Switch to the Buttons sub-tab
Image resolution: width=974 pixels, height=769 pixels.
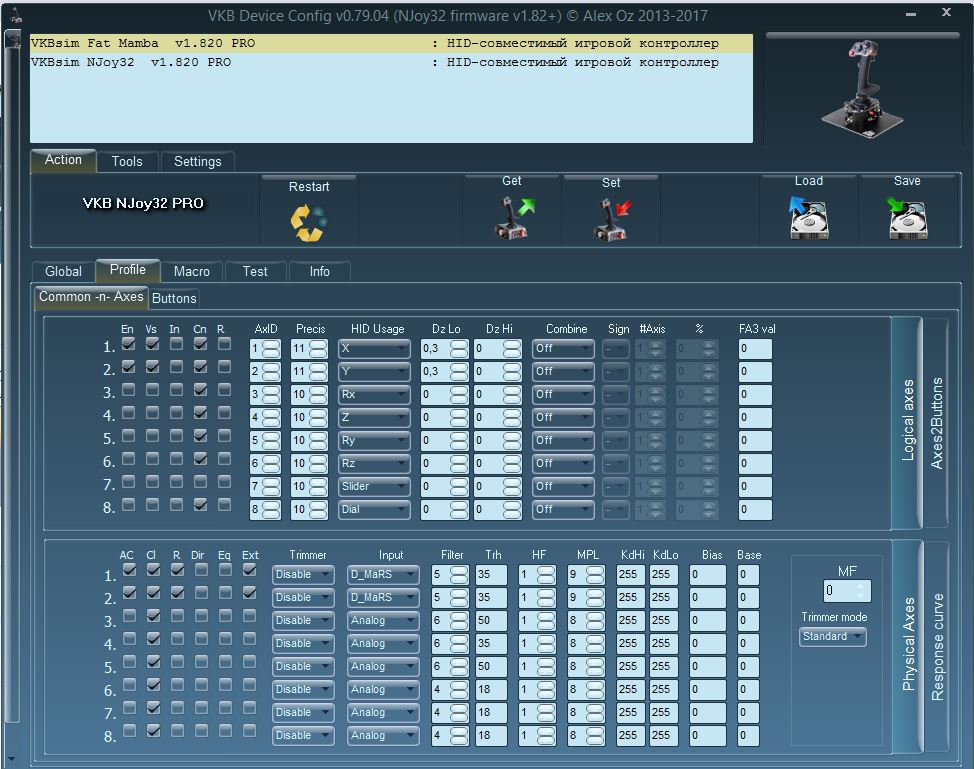pyautogui.click(x=174, y=298)
